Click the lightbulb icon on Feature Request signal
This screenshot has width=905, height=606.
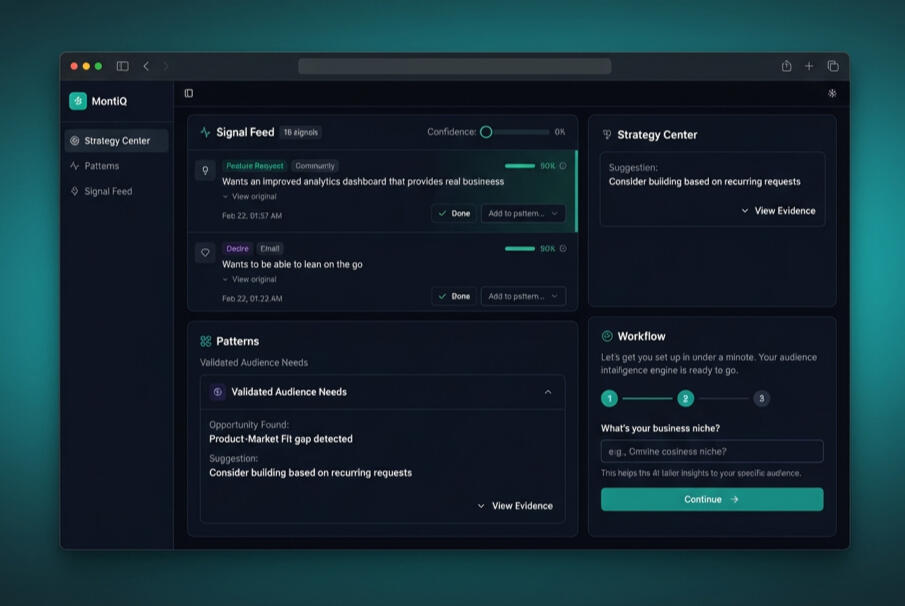(x=206, y=171)
